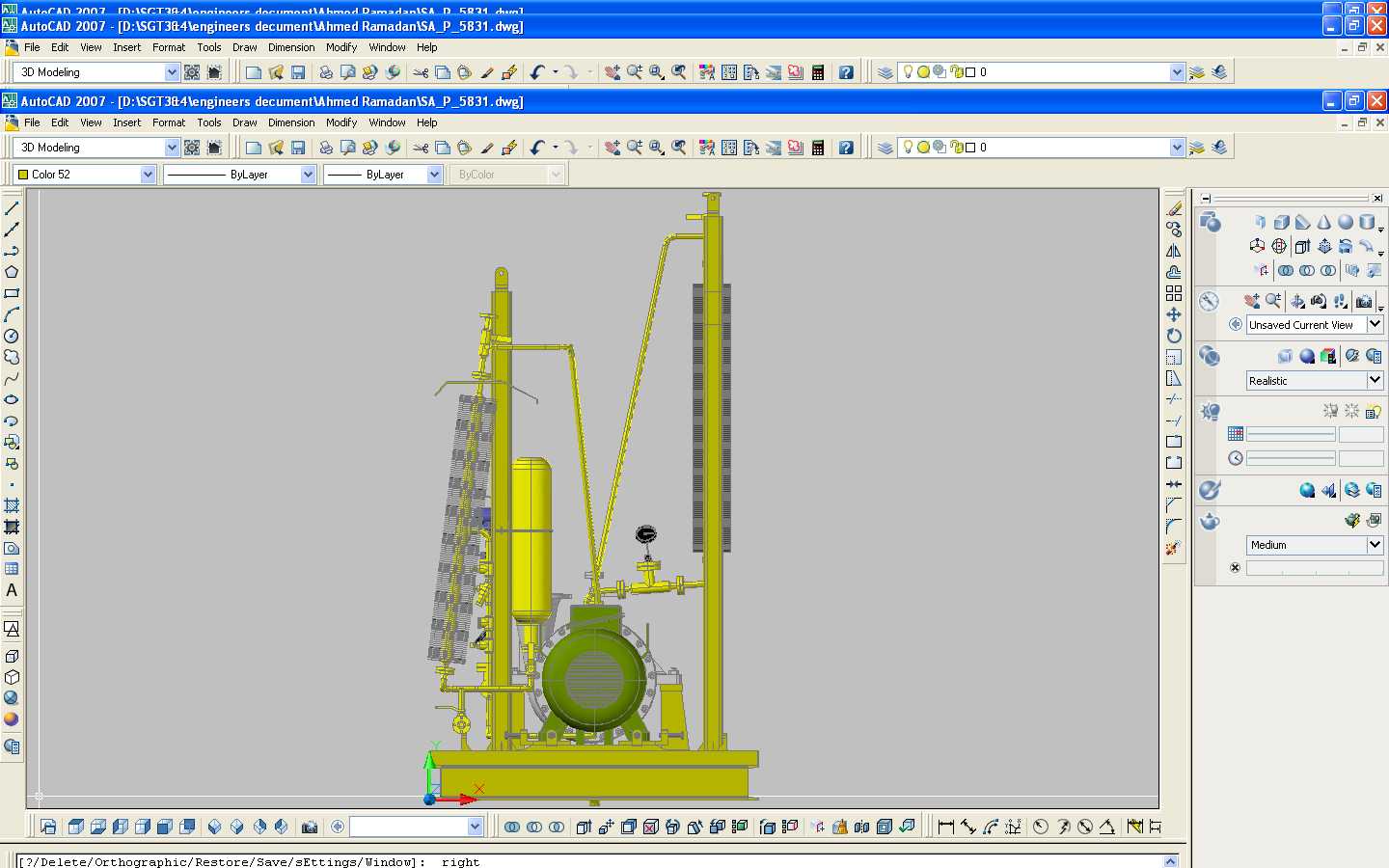1389x868 pixels.
Task: Open the Format menu in active window
Action: 169,122
